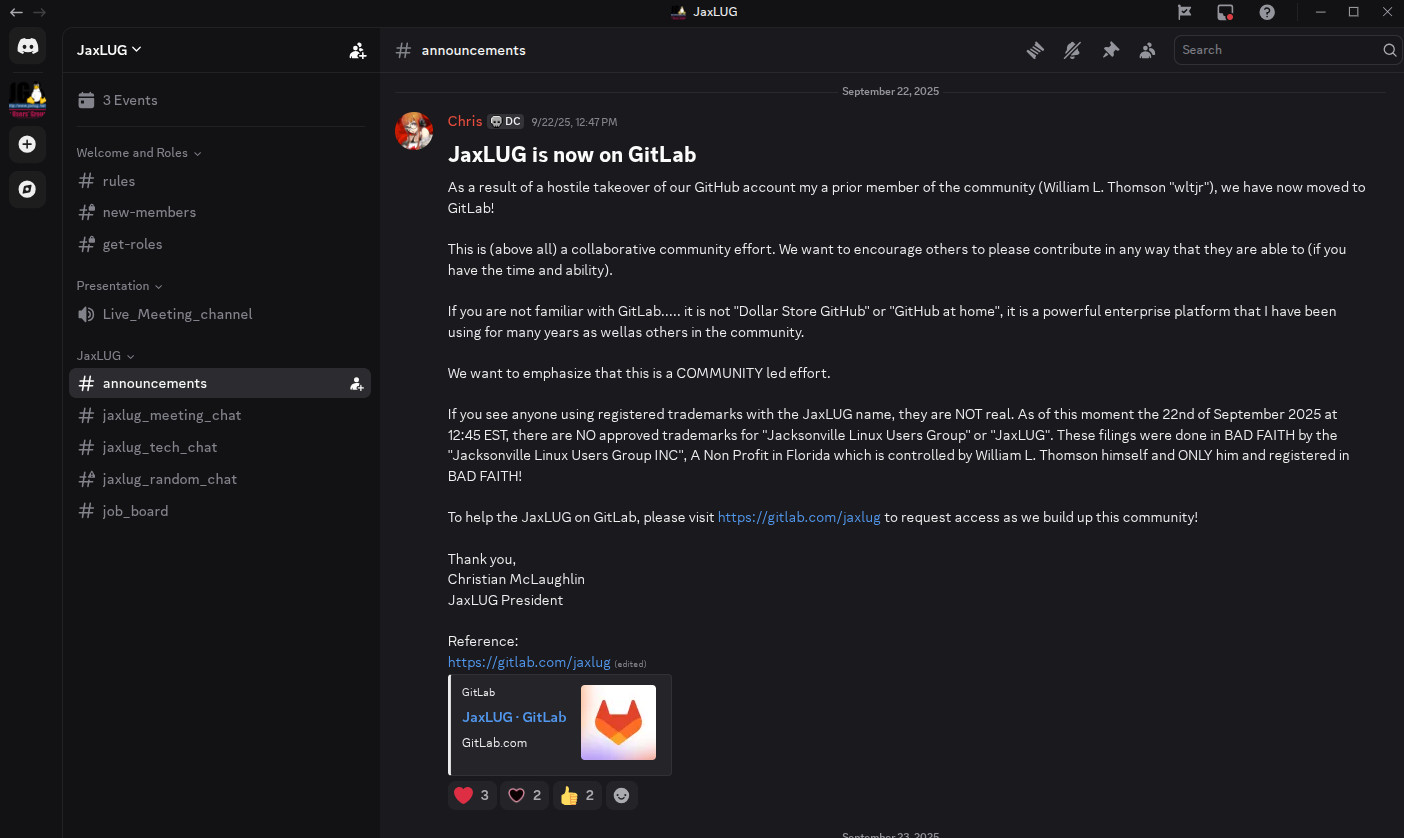Show the Member List
1404x838 pixels.
coord(1147,49)
